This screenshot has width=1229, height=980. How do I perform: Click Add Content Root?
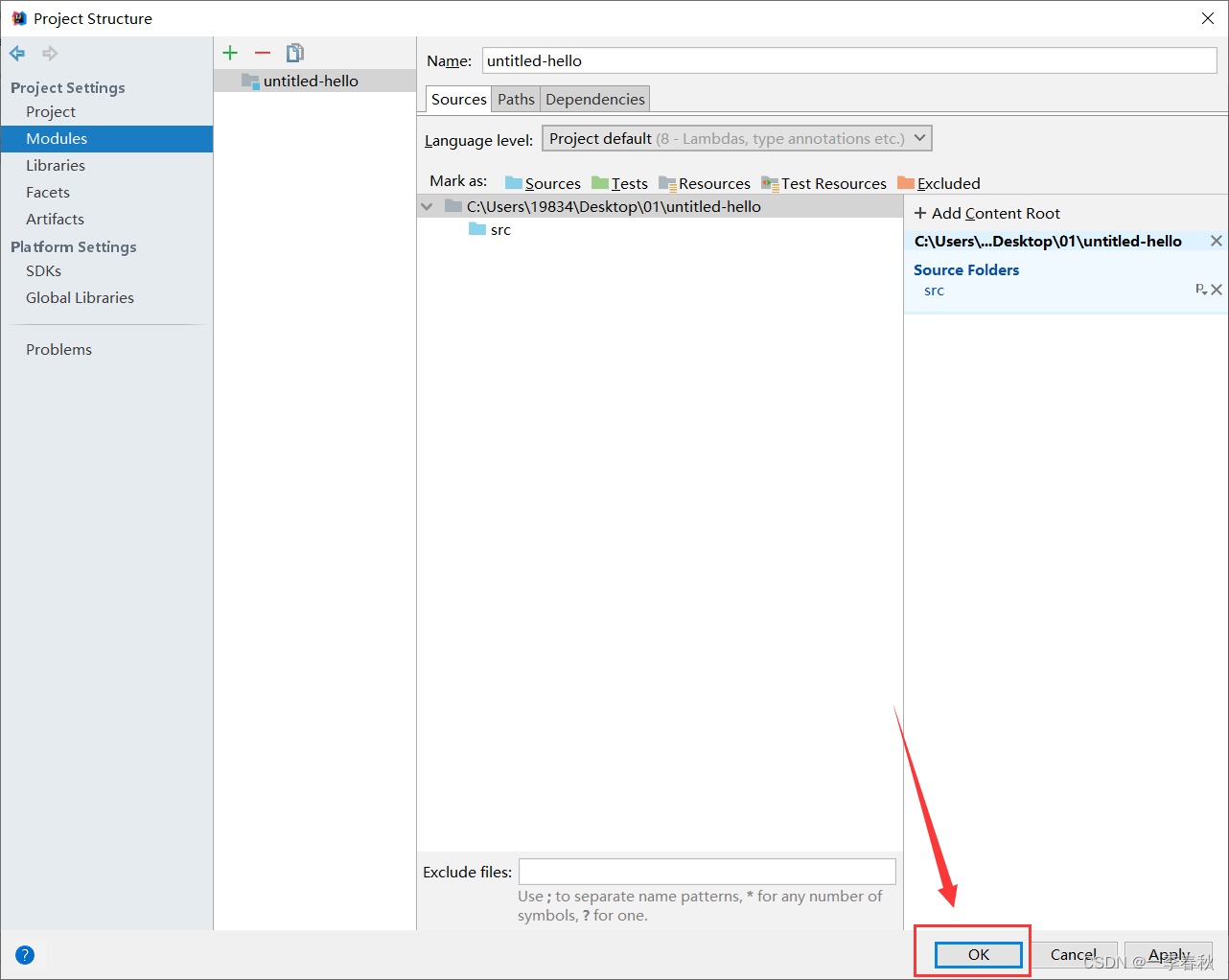click(x=987, y=212)
